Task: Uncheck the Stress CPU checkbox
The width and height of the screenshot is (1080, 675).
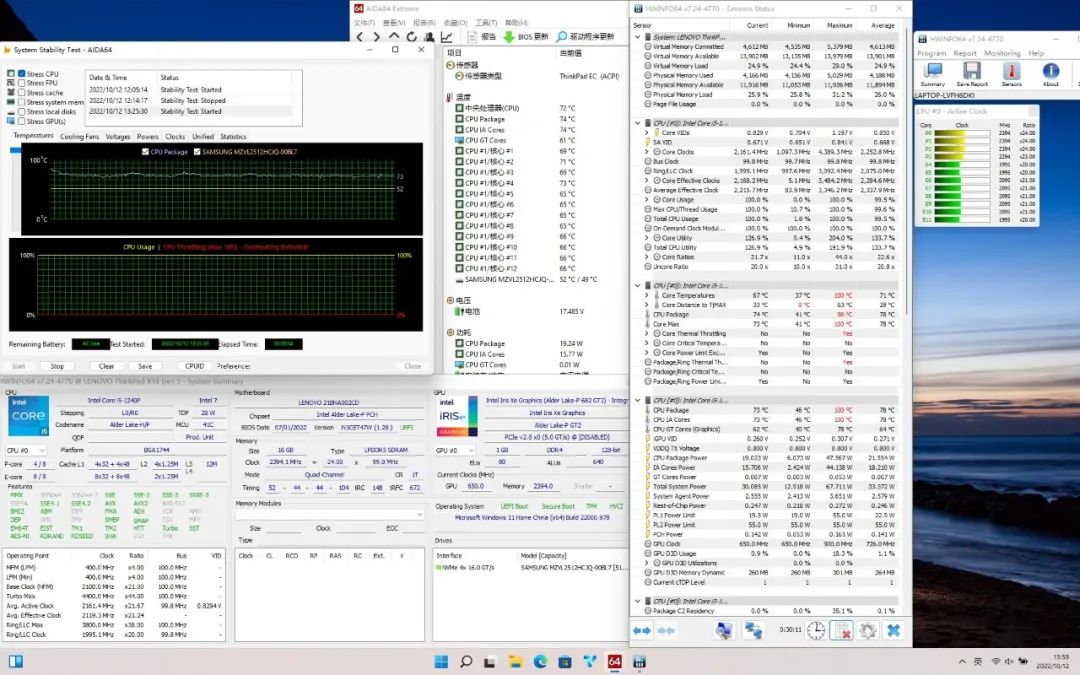Action: pyautogui.click(x=22, y=74)
